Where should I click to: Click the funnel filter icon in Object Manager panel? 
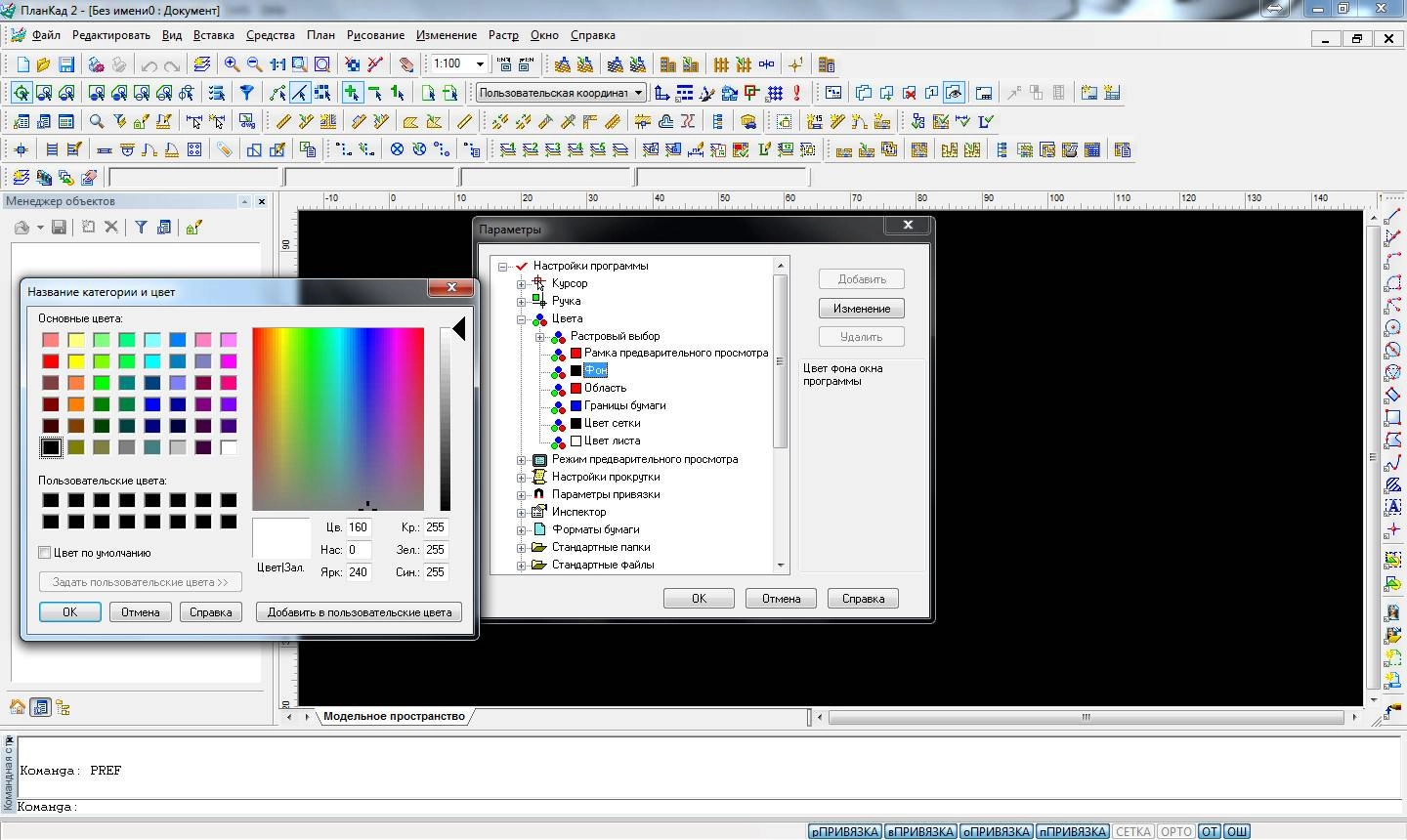(141, 227)
